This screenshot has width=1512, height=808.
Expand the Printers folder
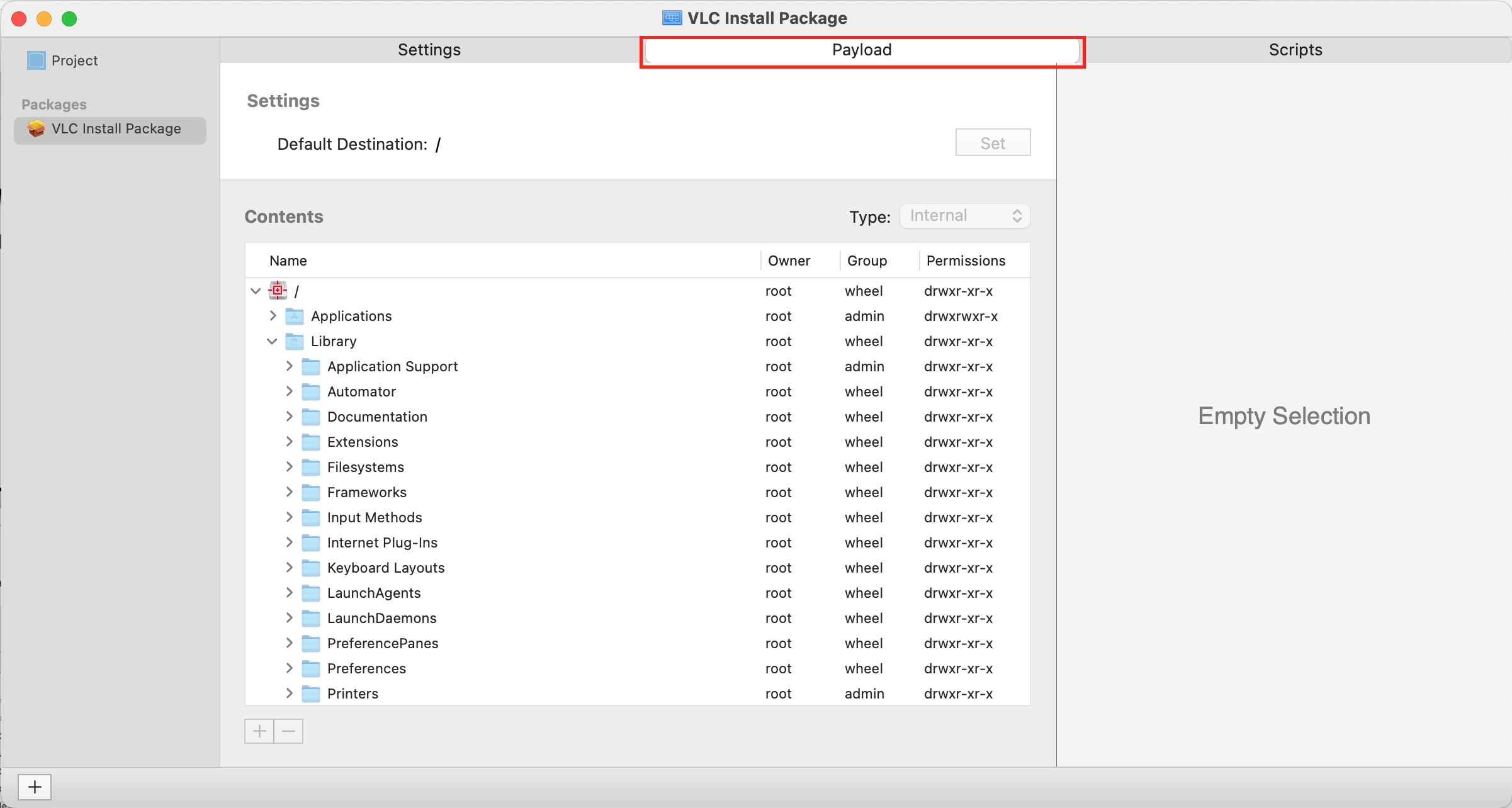tap(289, 693)
